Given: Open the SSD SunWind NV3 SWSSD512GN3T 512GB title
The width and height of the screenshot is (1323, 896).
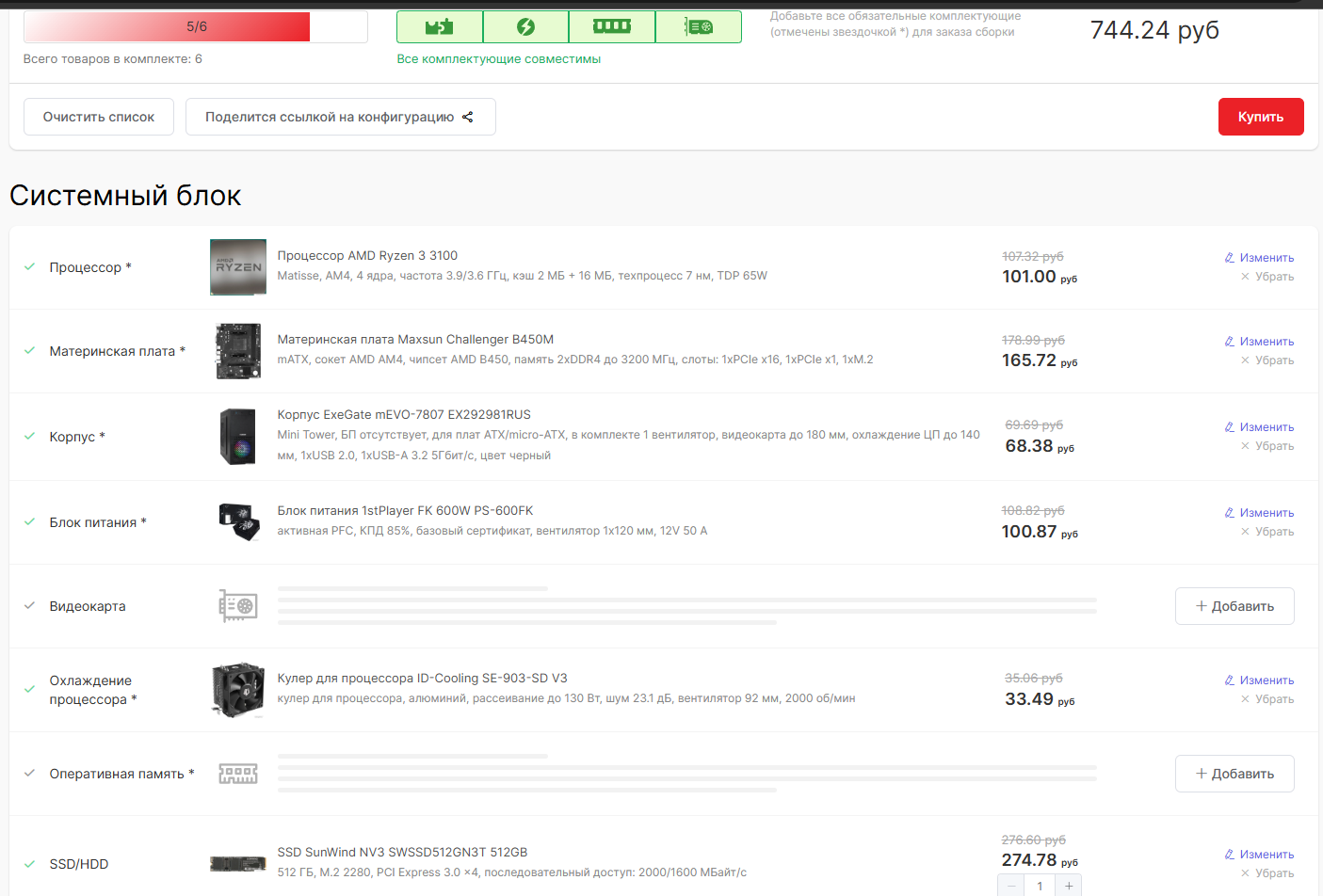Looking at the screenshot, I should [402, 853].
